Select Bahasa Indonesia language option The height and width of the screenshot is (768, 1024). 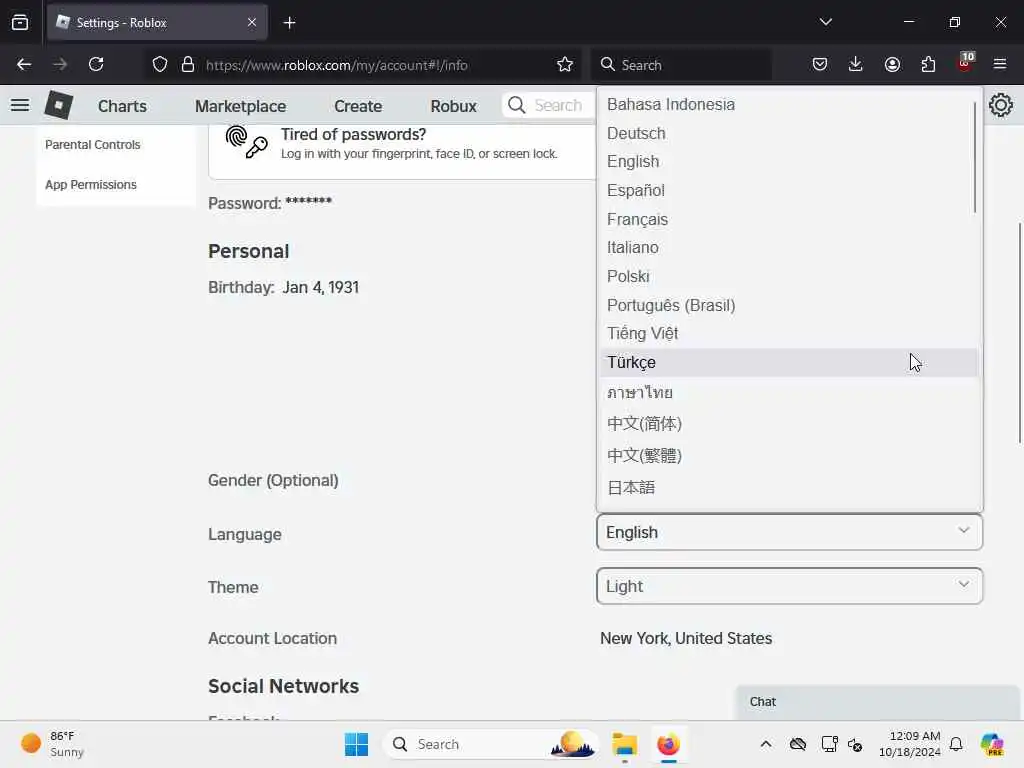[788, 104]
